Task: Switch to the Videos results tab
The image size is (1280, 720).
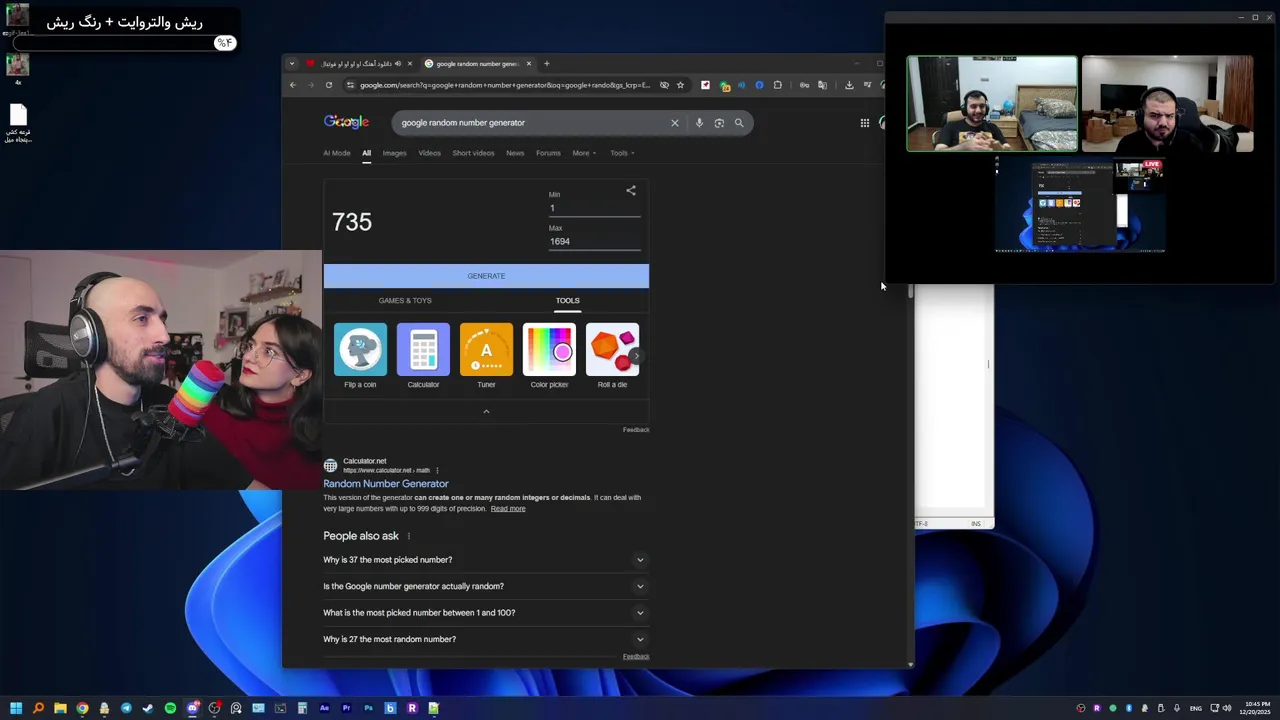Action: click(429, 153)
